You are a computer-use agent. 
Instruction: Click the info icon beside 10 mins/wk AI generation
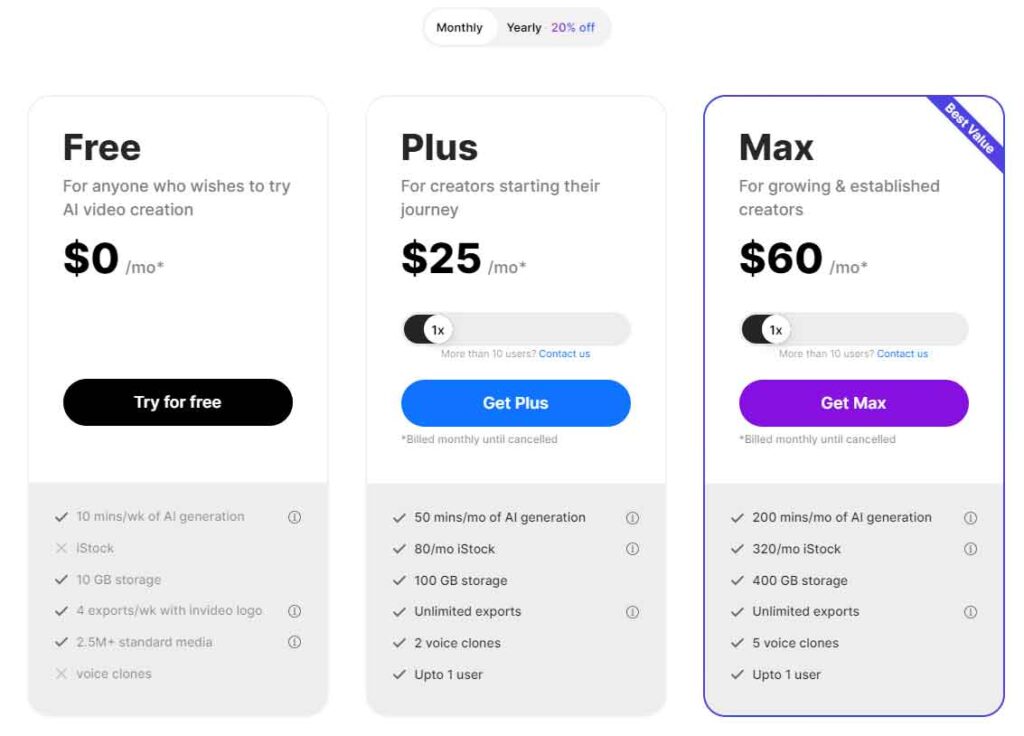click(295, 516)
